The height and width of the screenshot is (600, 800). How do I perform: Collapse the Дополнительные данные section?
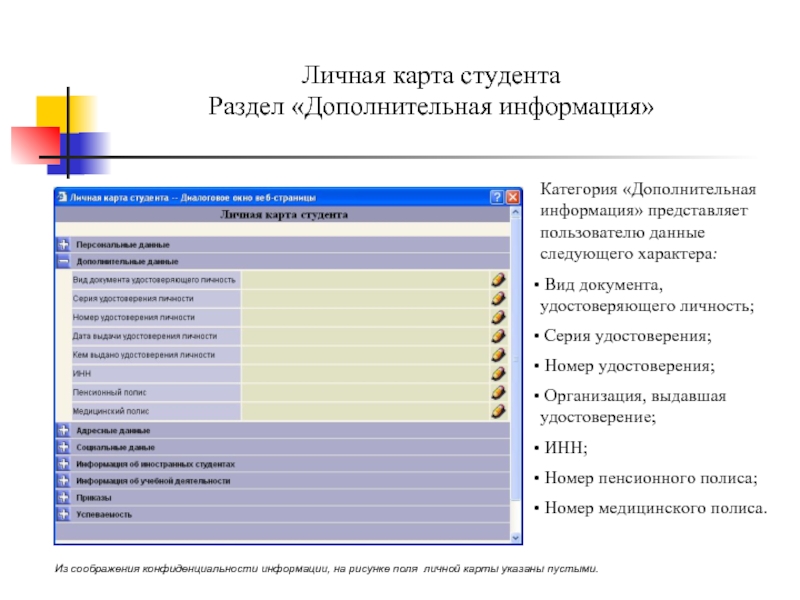[63, 261]
